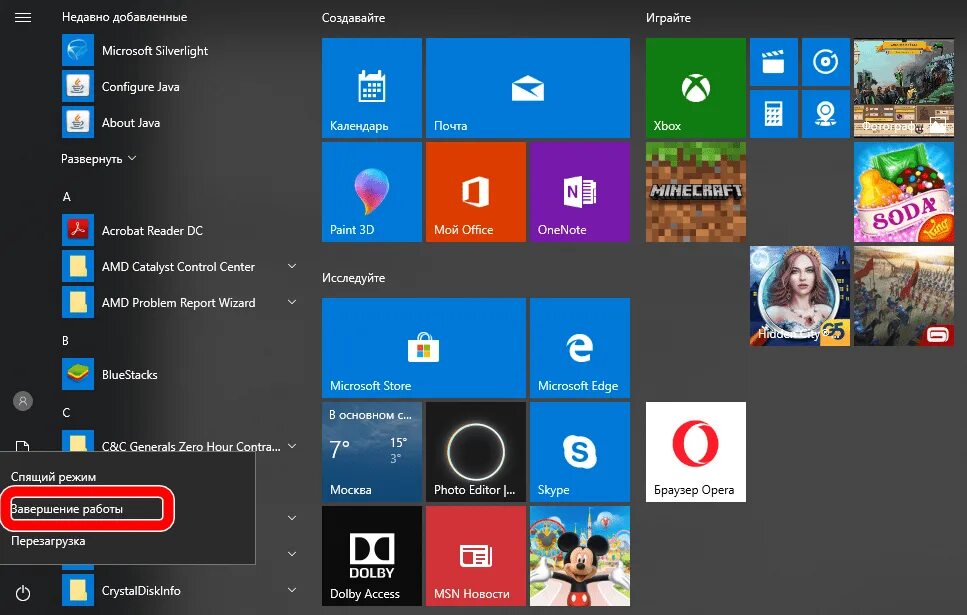The image size is (967, 615).
Task: Open the Groove Music disc tile
Action: pyautogui.click(x=826, y=62)
